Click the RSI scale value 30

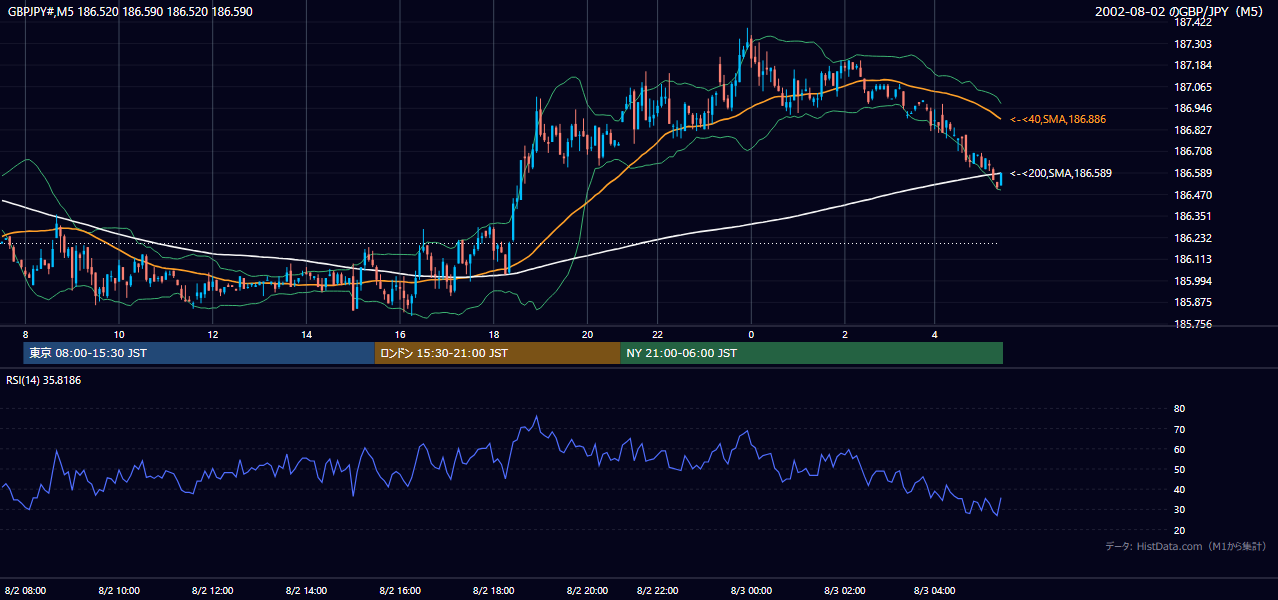(1179, 510)
